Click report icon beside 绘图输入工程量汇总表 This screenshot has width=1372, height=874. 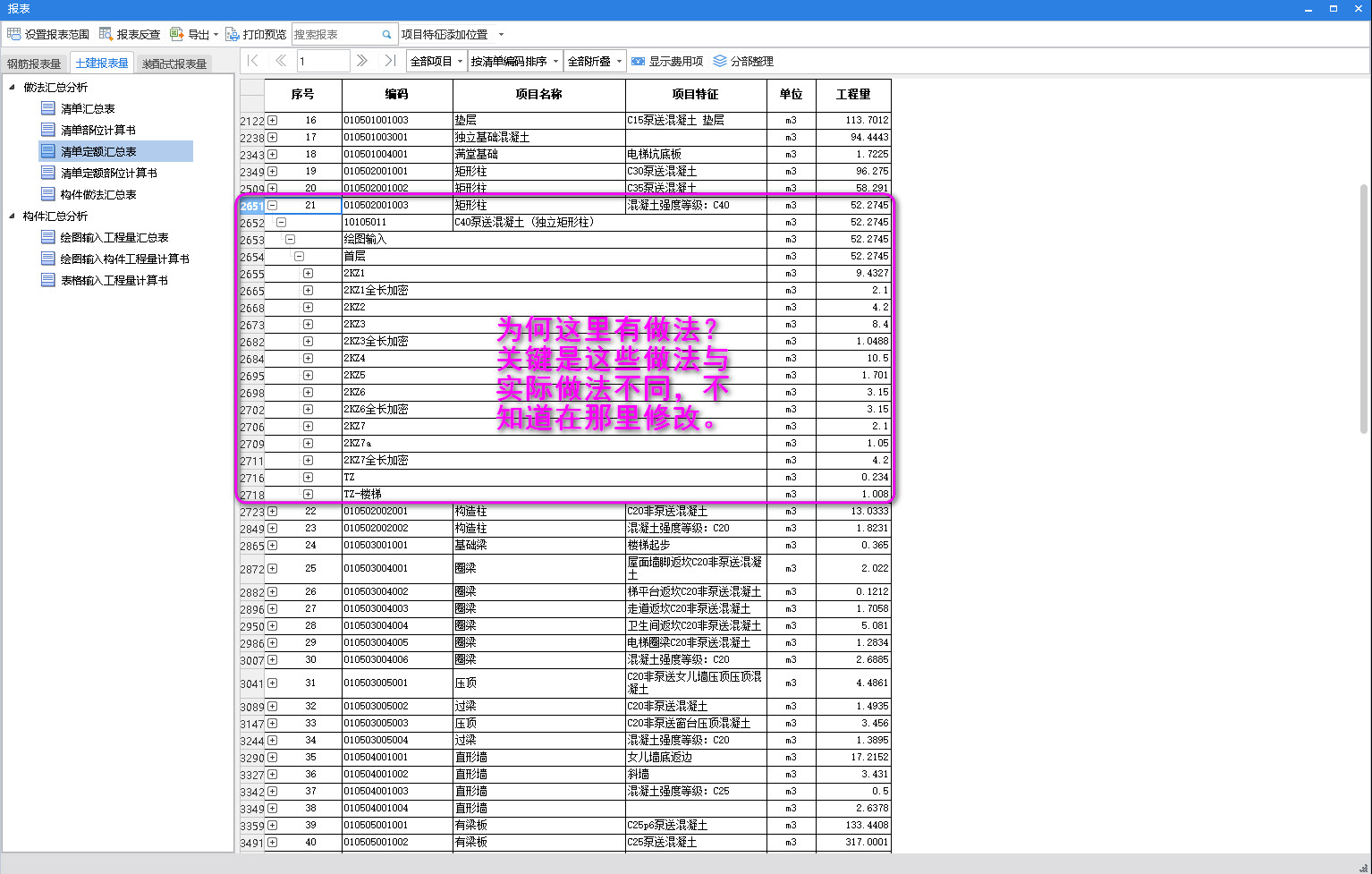[48, 237]
